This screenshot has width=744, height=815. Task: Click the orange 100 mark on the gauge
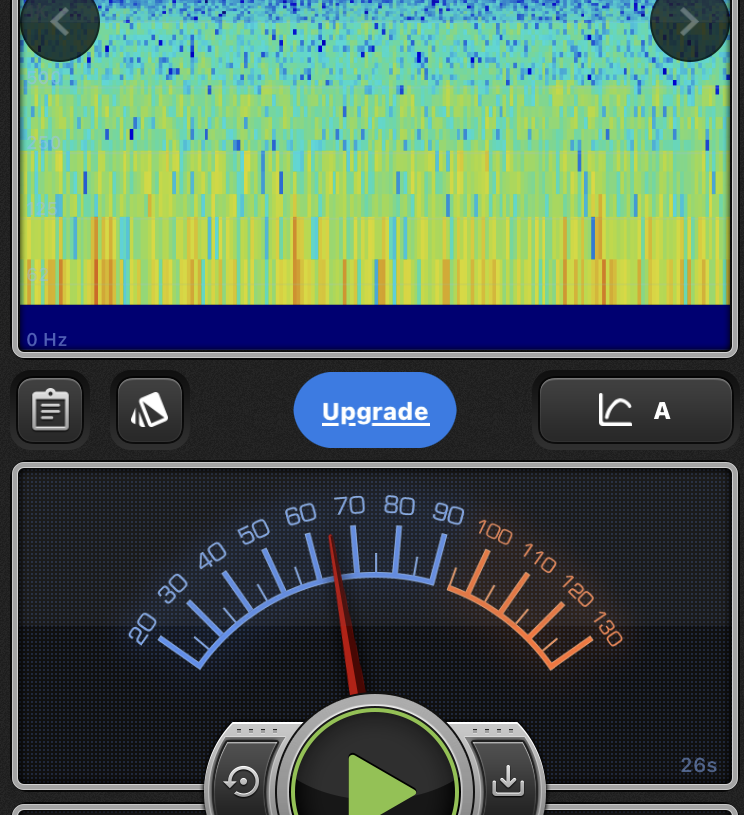tap(494, 530)
